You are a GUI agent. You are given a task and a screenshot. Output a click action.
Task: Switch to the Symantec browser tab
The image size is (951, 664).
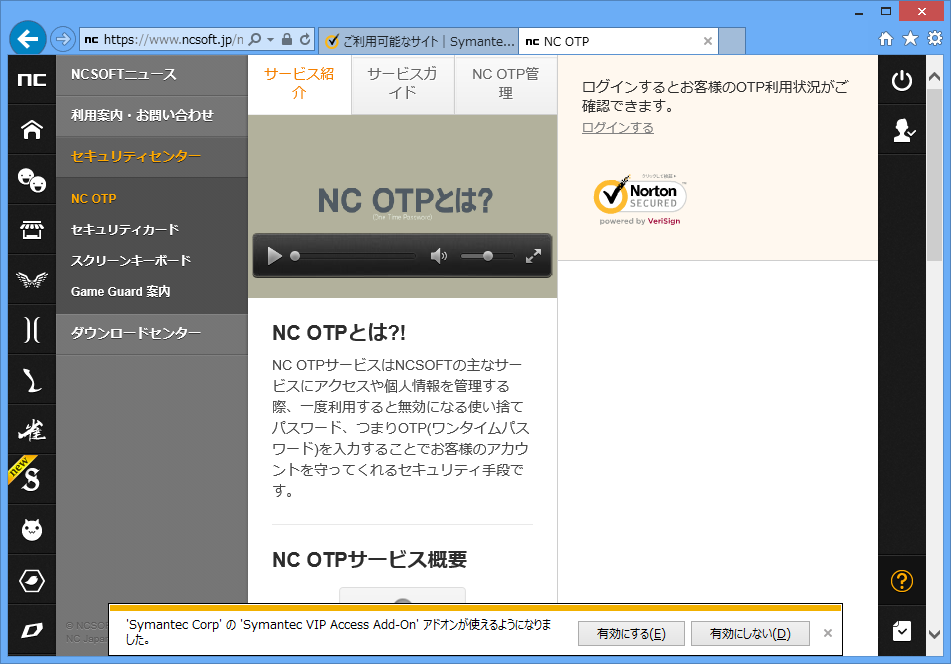click(x=418, y=41)
